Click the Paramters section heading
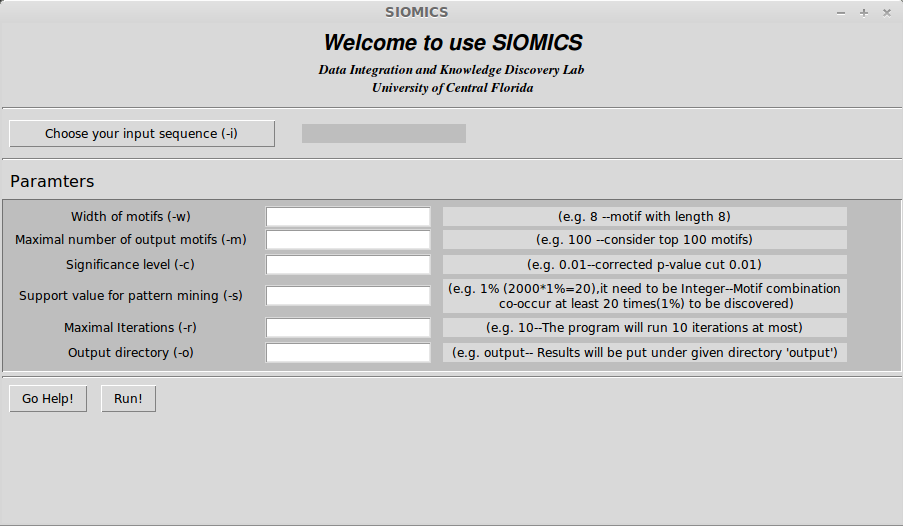The width and height of the screenshot is (903, 526). tap(52, 181)
